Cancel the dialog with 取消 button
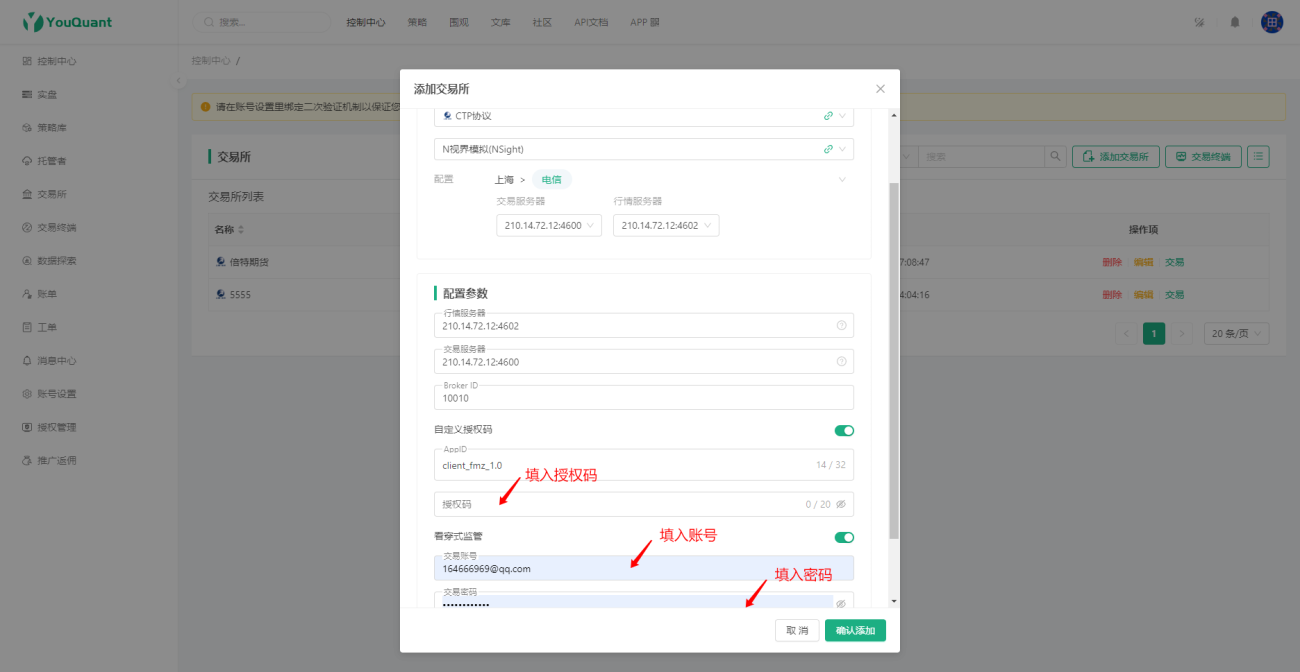 pyautogui.click(x=797, y=630)
